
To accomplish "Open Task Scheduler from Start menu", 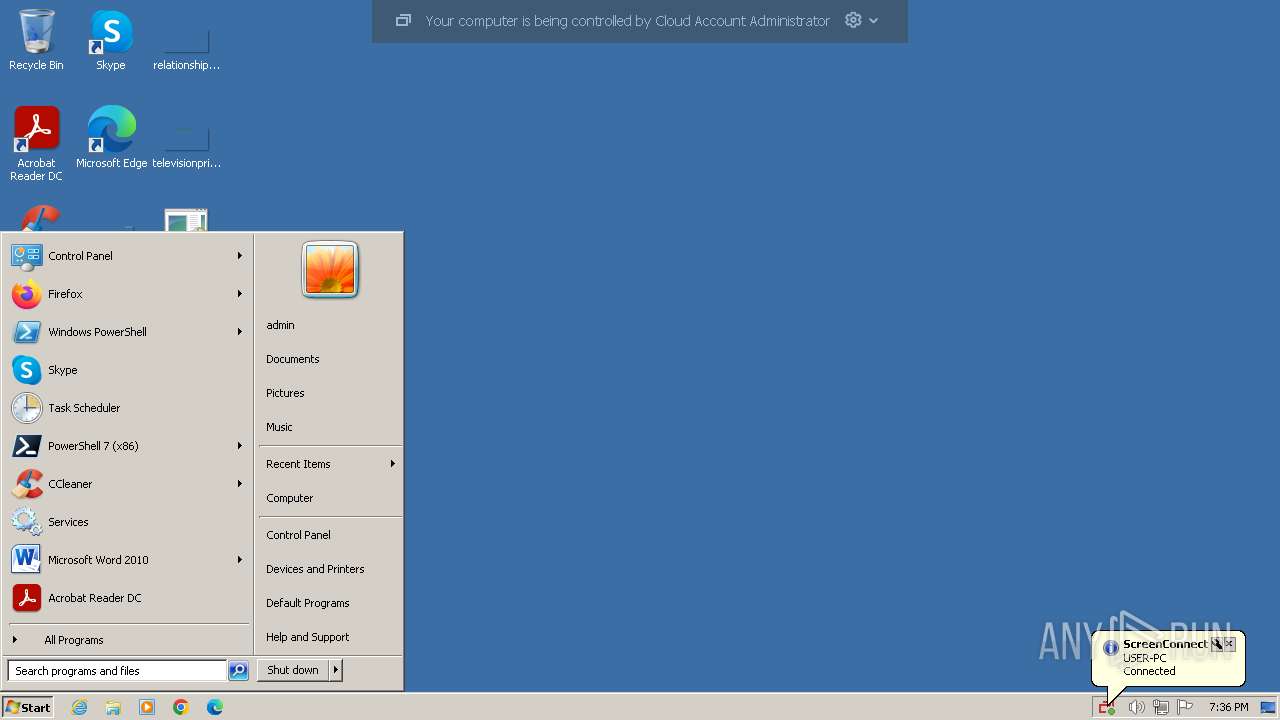I will click(x=127, y=408).
